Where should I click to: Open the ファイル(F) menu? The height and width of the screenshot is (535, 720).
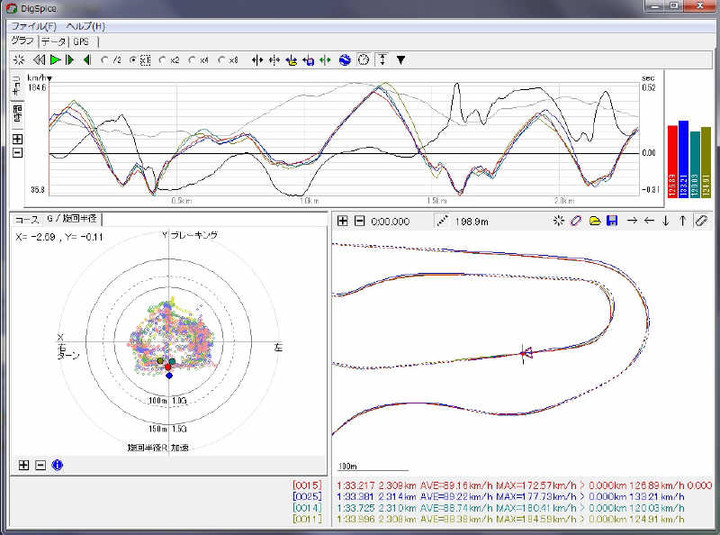click(34, 27)
